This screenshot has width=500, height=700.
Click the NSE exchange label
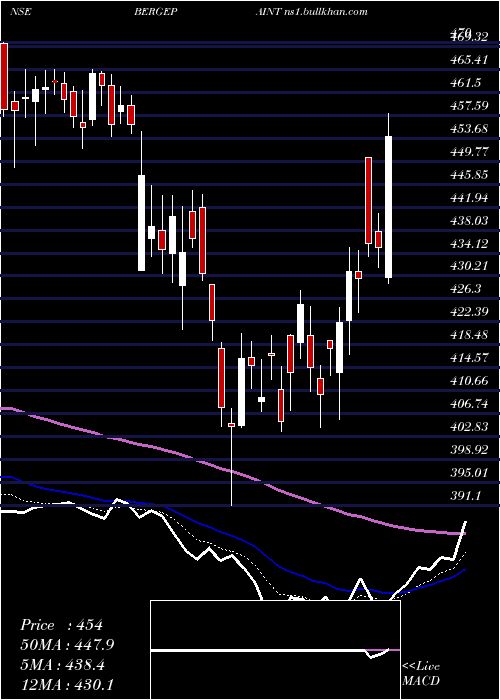pyautogui.click(x=21, y=12)
